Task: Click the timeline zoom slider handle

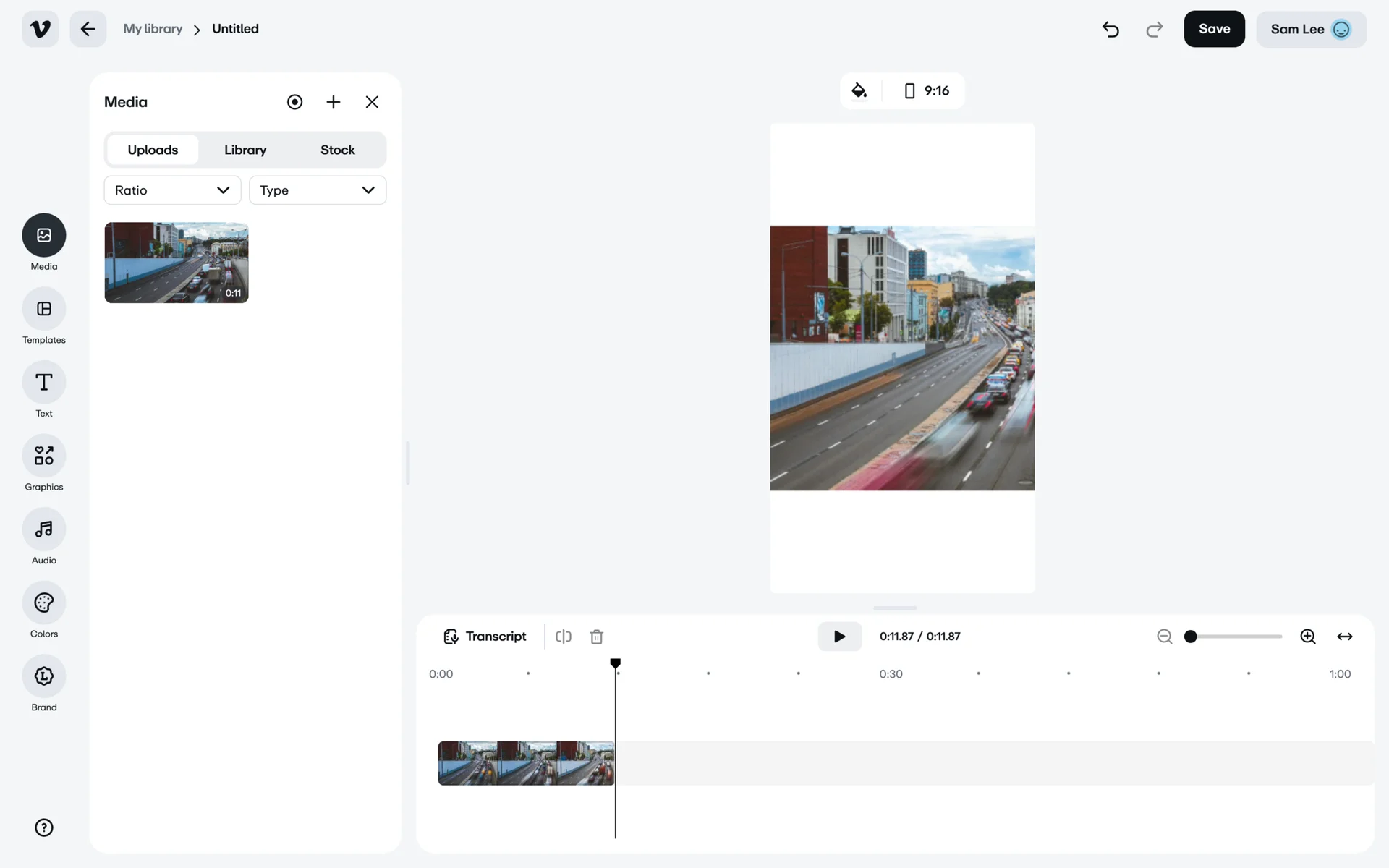Action: click(x=1190, y=637)
